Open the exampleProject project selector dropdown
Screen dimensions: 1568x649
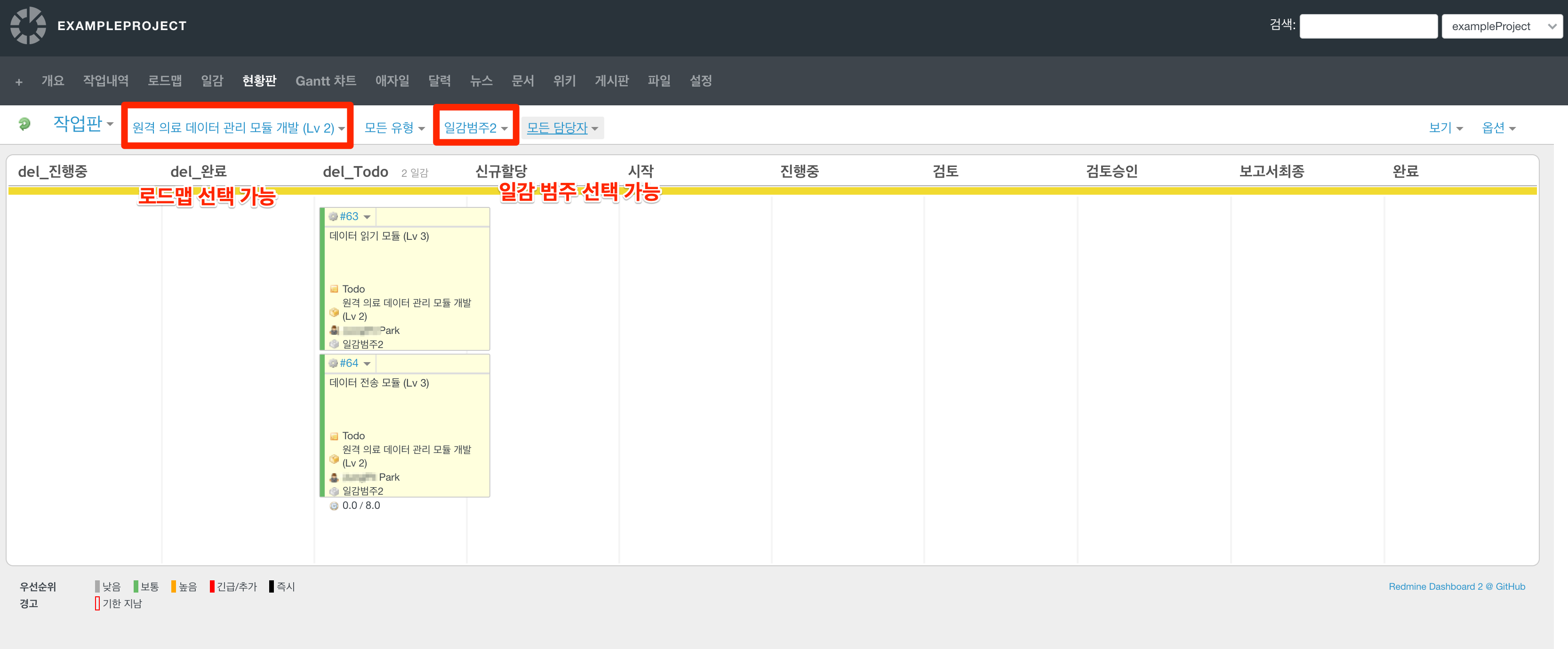click(1501, 26)
